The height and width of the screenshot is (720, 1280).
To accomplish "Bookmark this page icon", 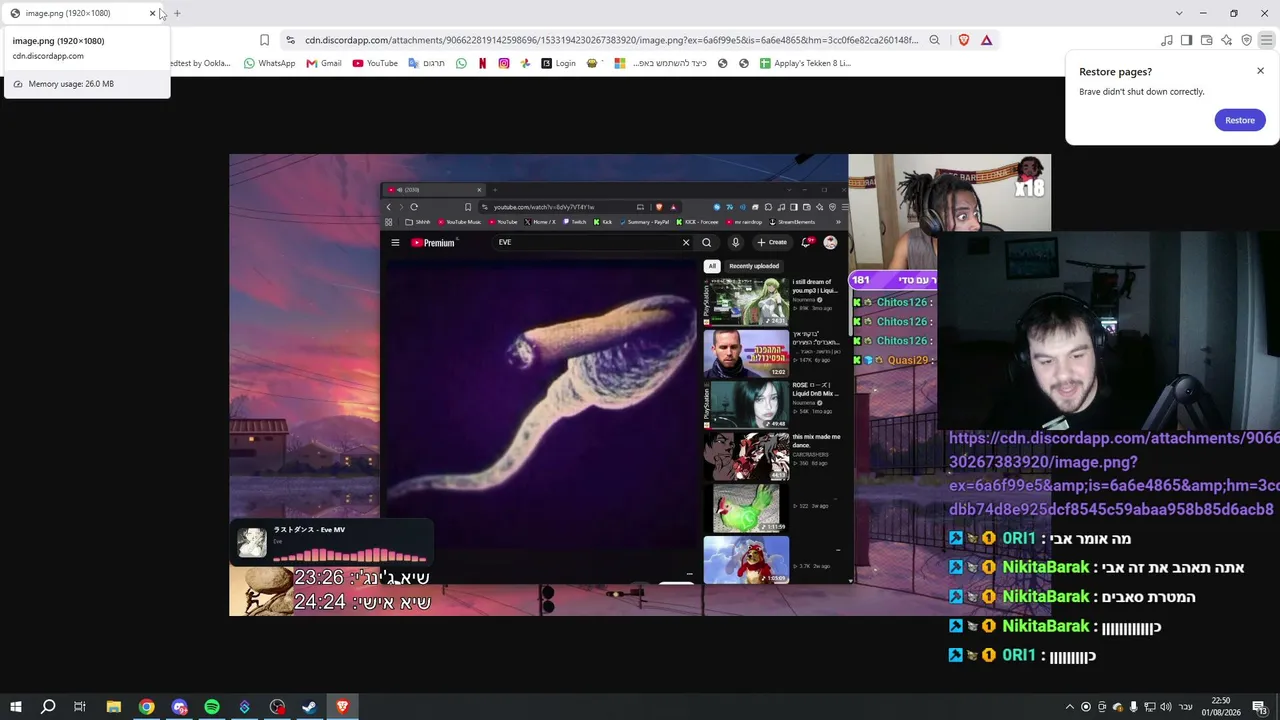I will pos(264,40).
